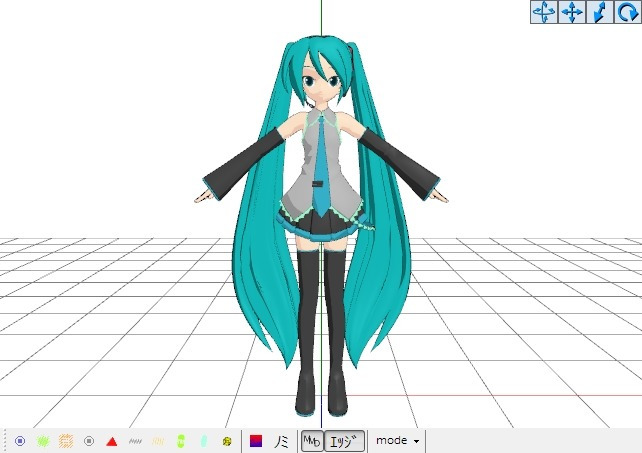Toggle the pale cyan oval display icon

[x=204, y=441]
